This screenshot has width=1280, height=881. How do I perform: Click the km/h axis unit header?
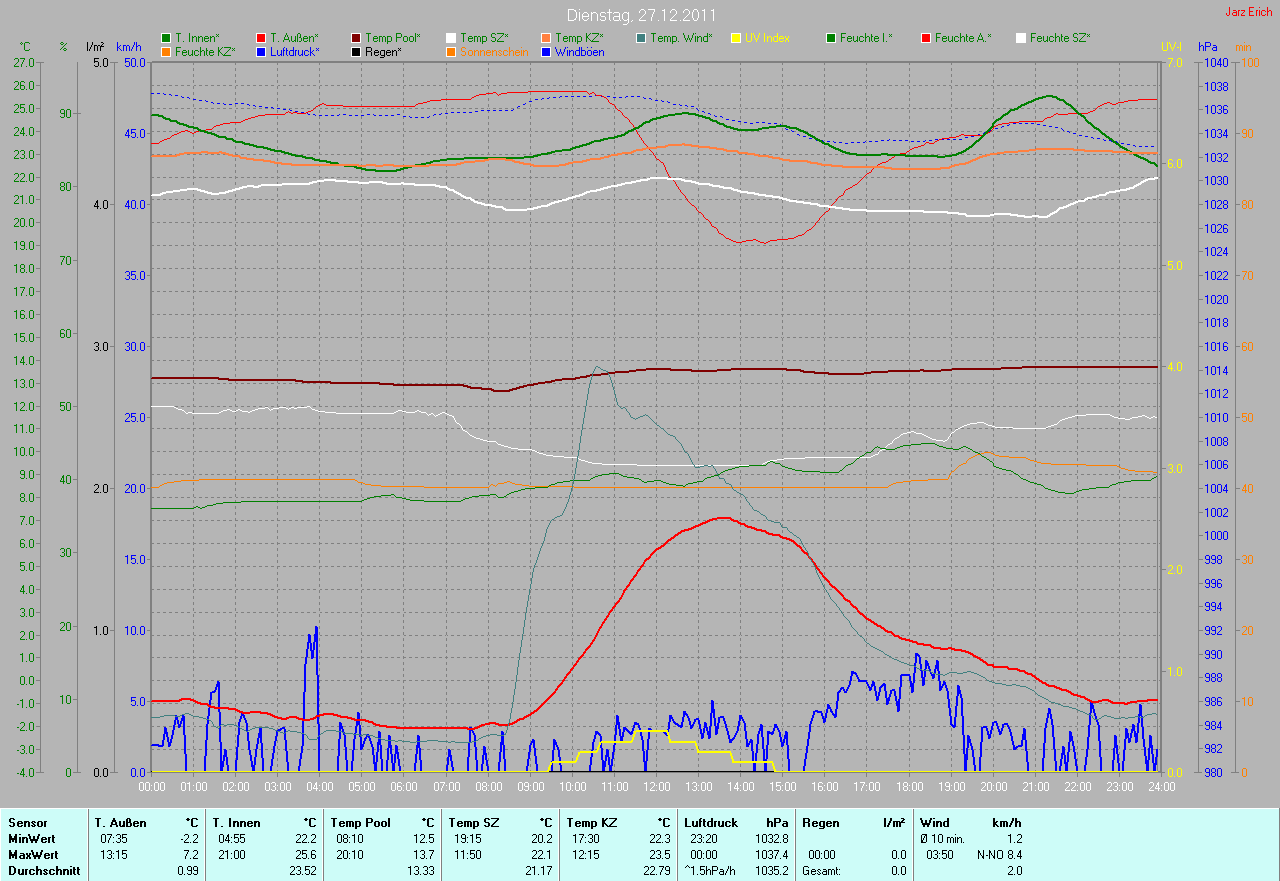click(129, 47)
